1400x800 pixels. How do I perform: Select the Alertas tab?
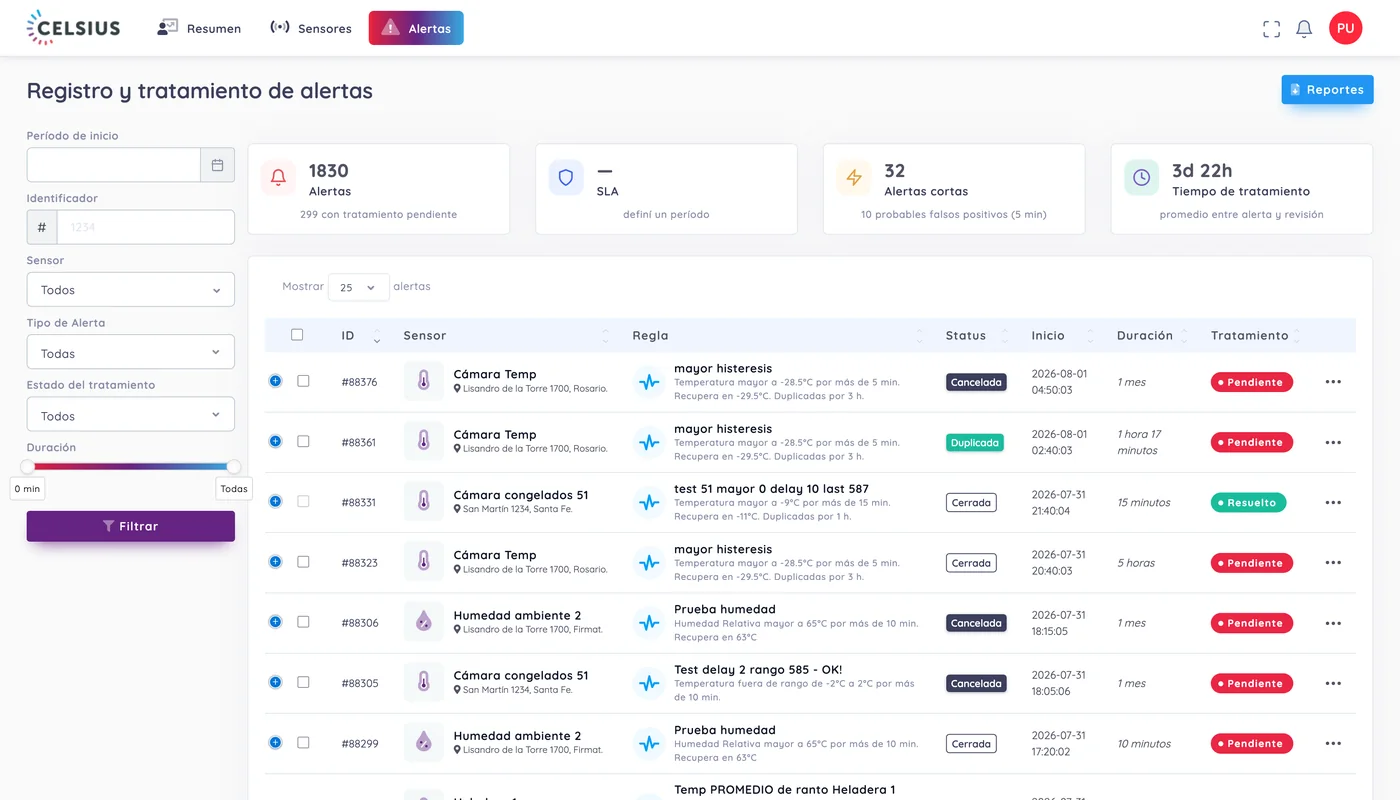click(x=416, y=28)
